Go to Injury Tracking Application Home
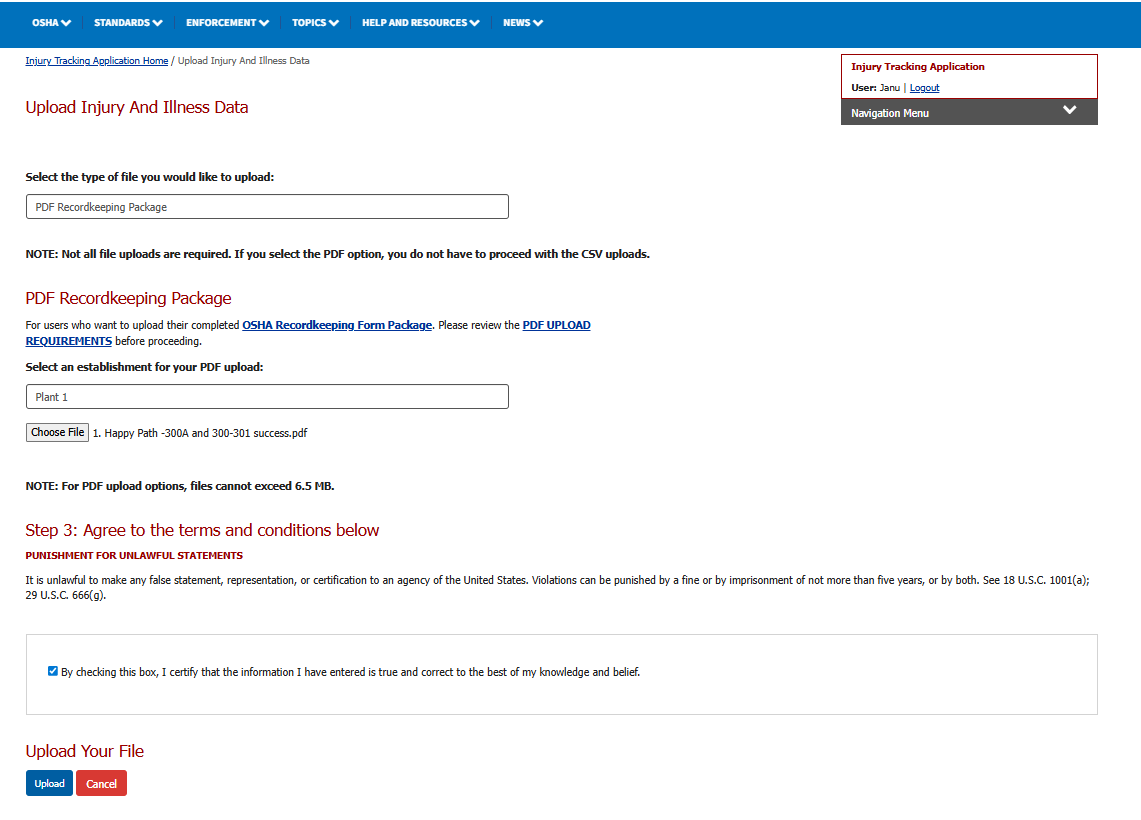This screenshot has width=1141, height=820. point(97,61)
